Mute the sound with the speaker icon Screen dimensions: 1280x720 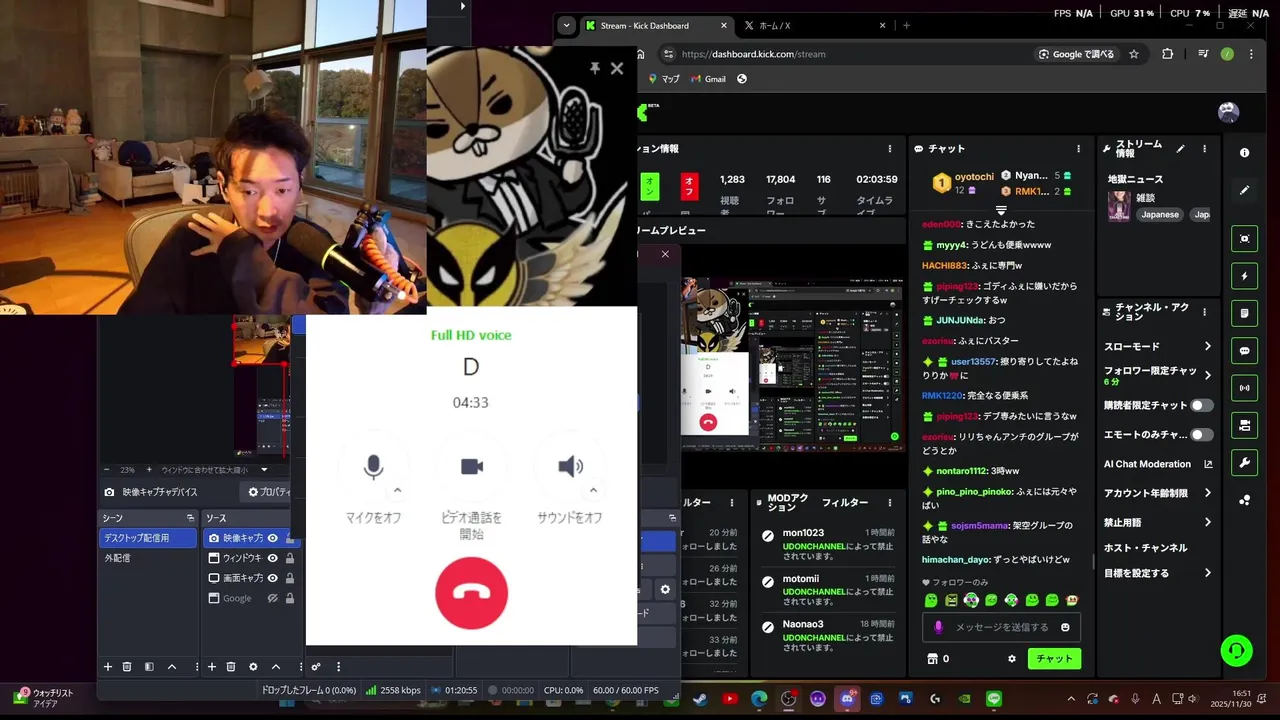(x=570, y=467)
